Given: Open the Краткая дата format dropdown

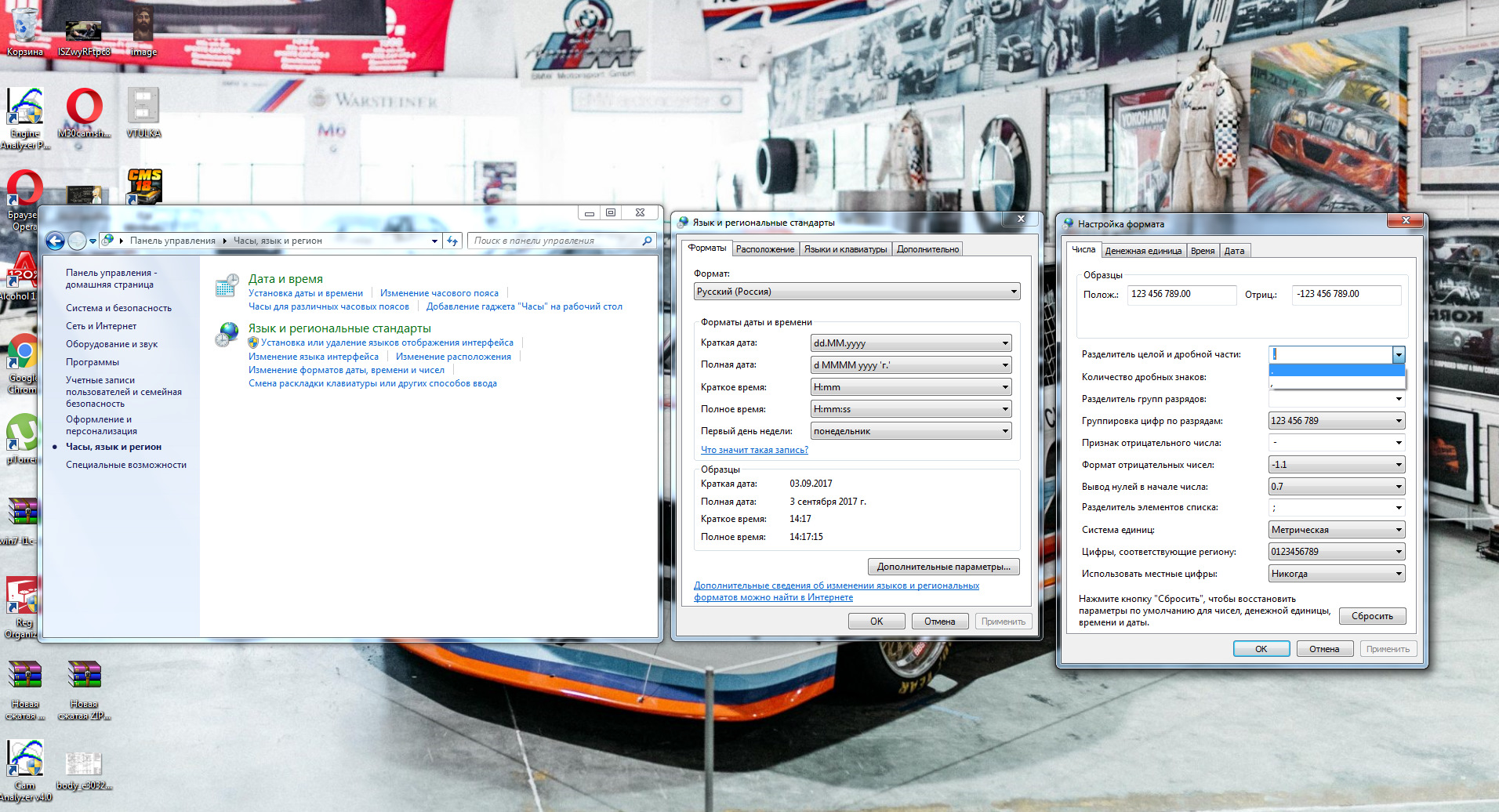Looking at the screenshot, I should pos(911,343).
